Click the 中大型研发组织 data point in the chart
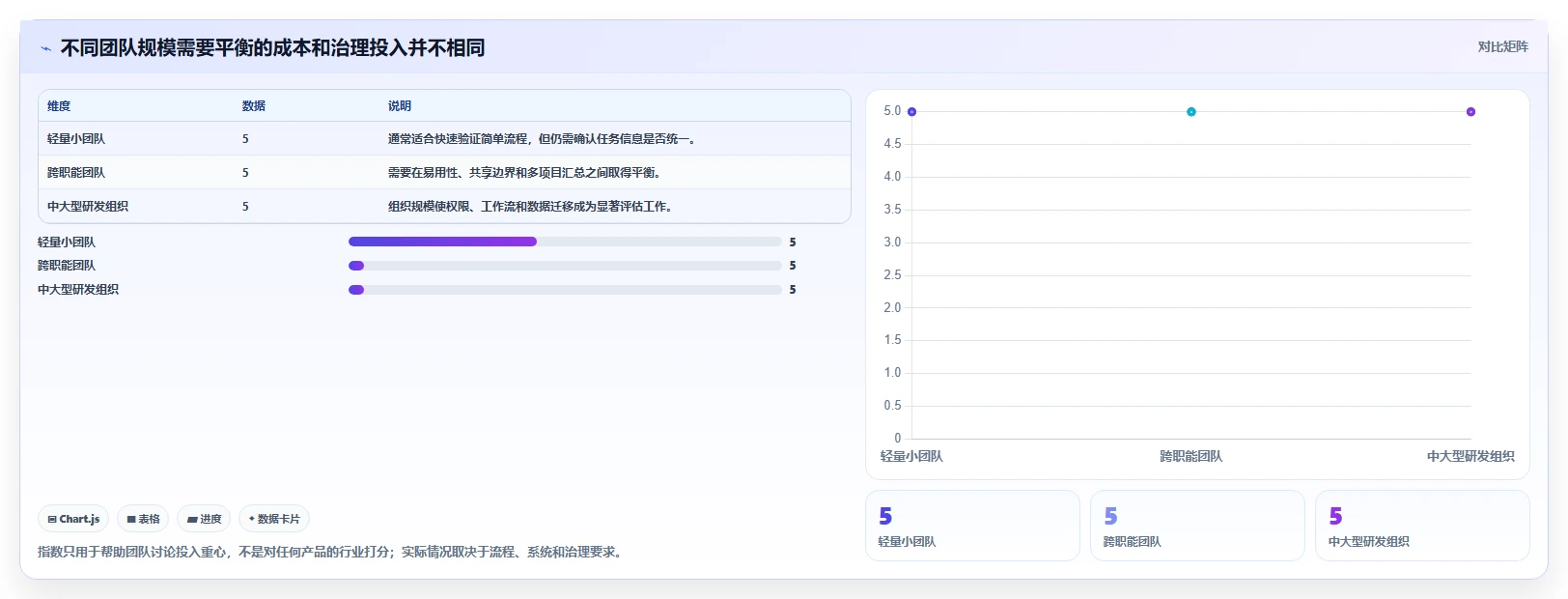1568x599 pixels. click(1470, 112)
